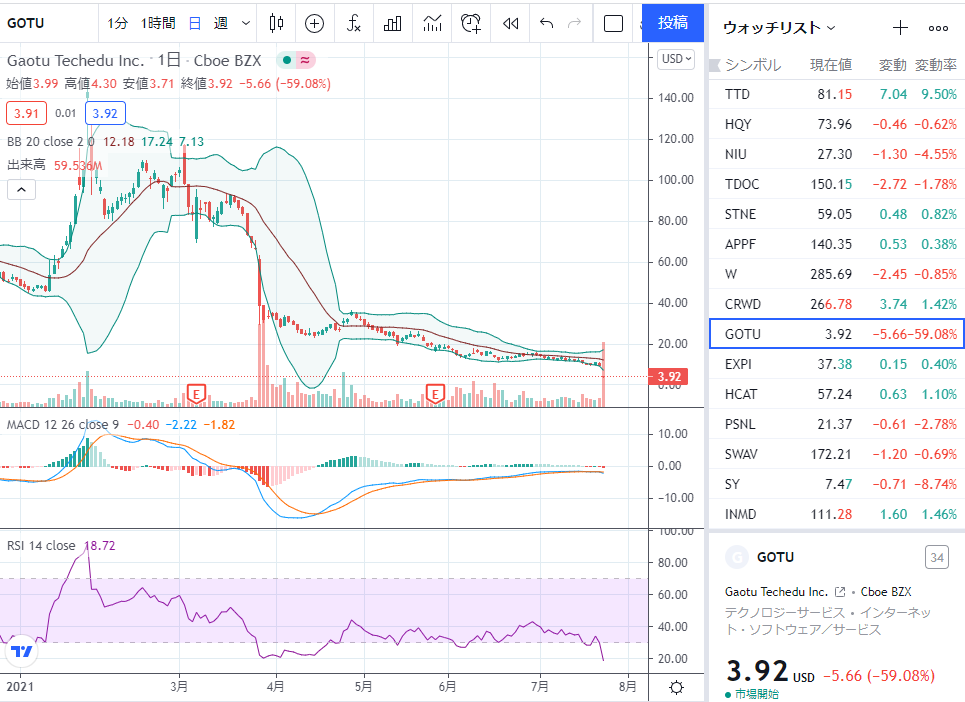The width and height of the screenshot is (965, 702).
Task: Expand the timeframe dropdown arrow
Action: (x=246, y=23)
